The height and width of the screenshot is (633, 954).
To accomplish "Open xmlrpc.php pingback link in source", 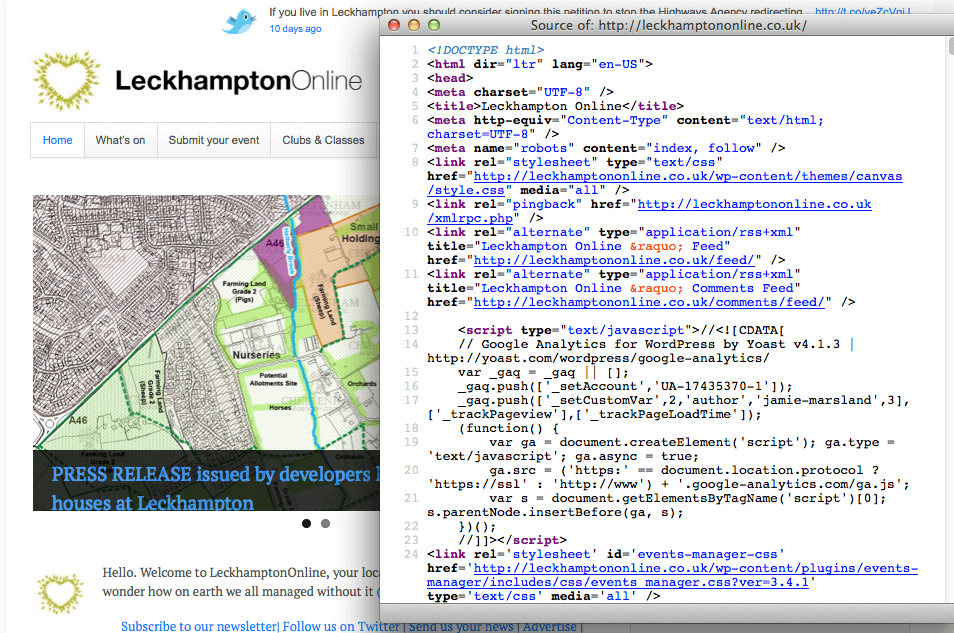I will (x=649, y=211).
